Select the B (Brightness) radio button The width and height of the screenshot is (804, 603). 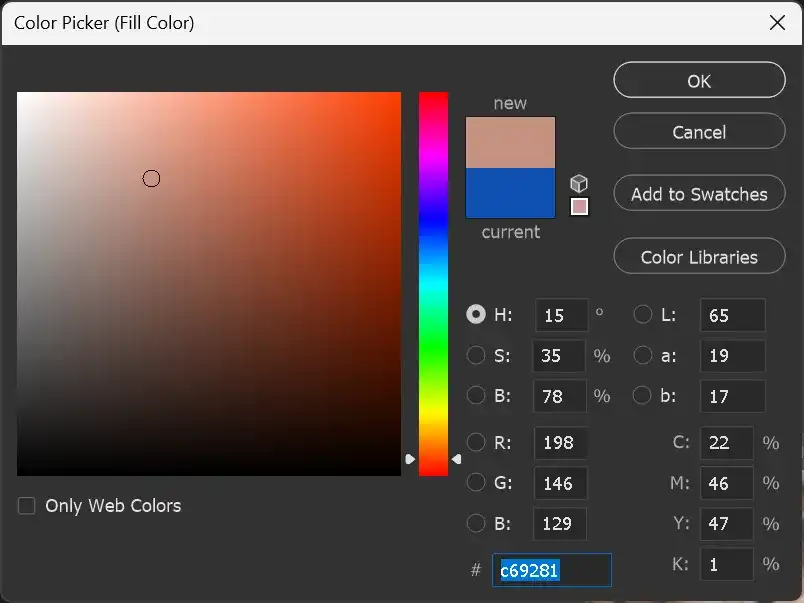pyautogui.click(x=476, y=395)
